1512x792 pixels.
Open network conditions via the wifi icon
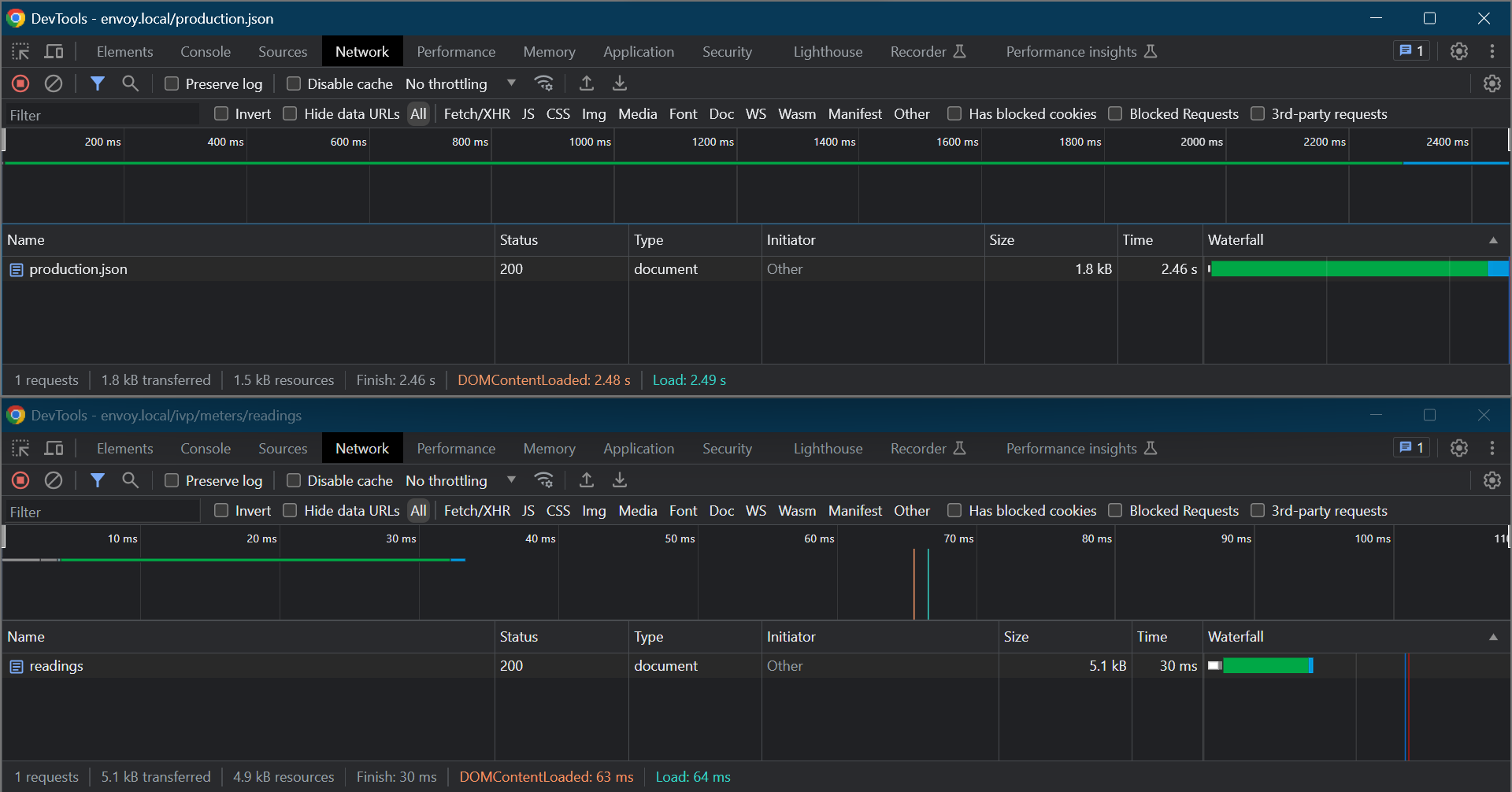pos(544,83)
